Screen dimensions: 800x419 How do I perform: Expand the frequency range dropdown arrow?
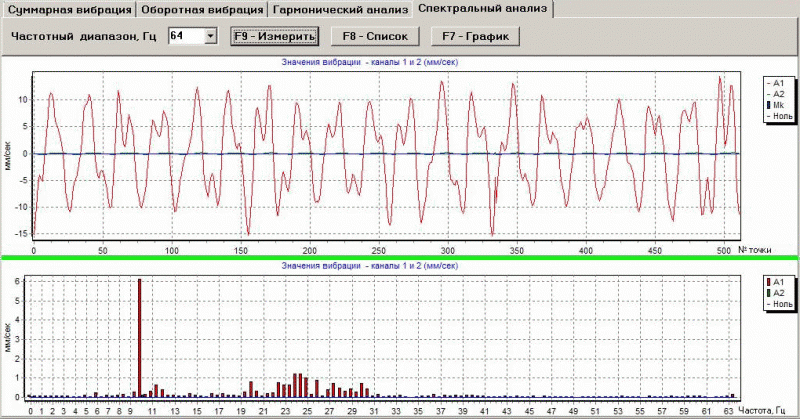click(211, 36)
